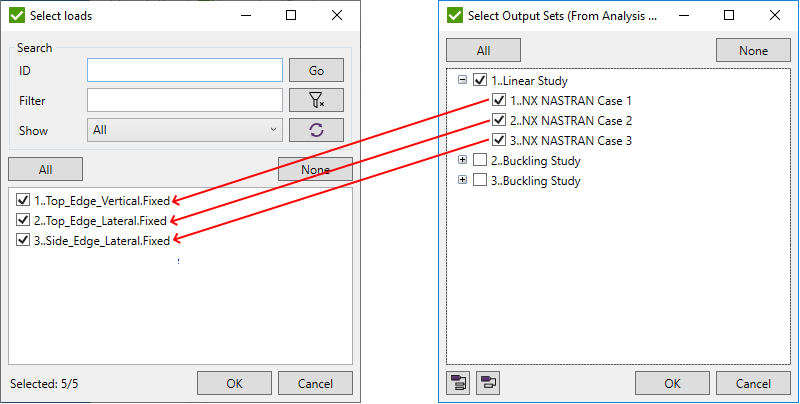
Task: Collapse the 1..Linear Study tree node
Action: pos(462,81)
